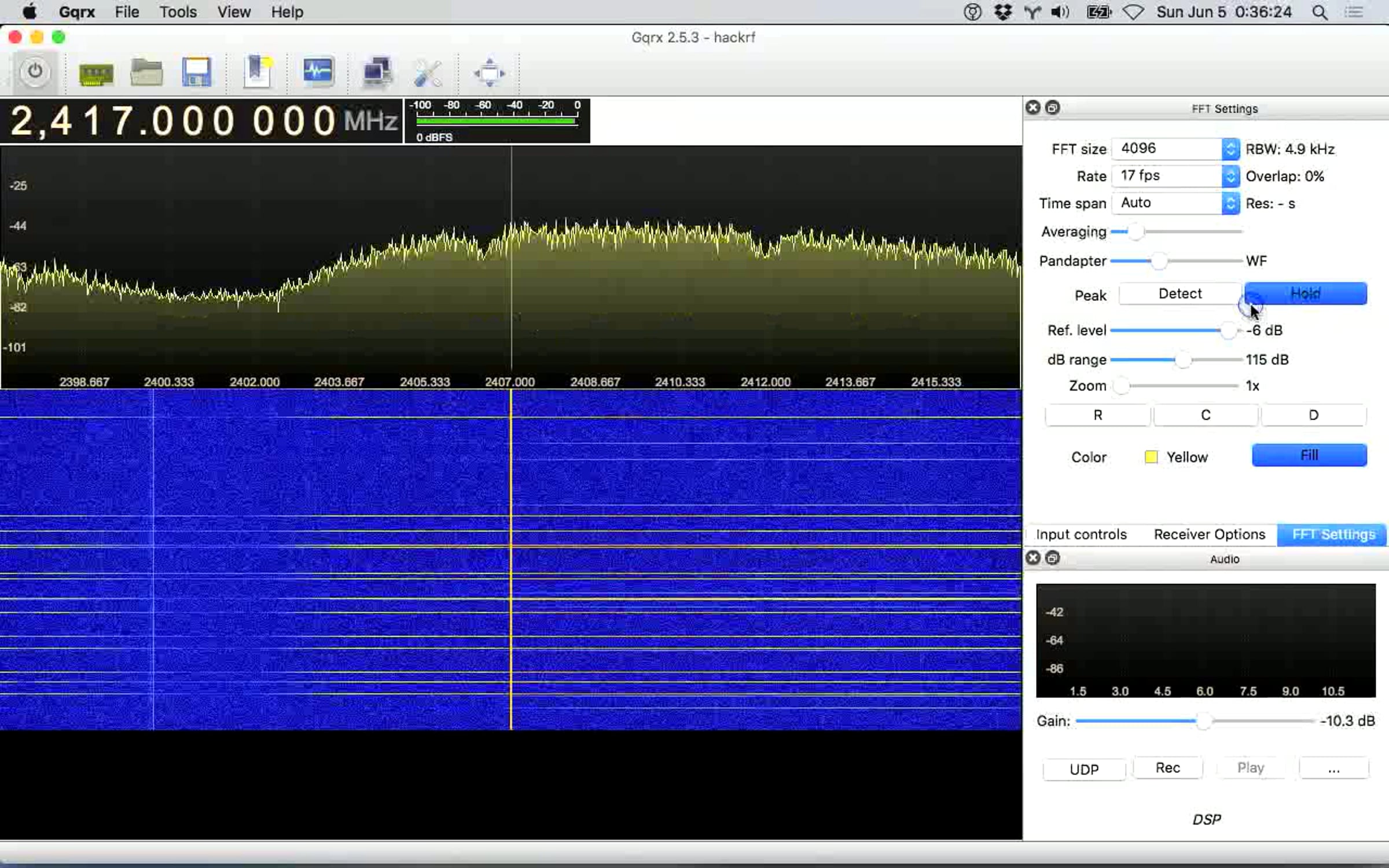Click the audio options ellipsis button
Viewport: 1389px width, 868px height.
(1334, 768)
